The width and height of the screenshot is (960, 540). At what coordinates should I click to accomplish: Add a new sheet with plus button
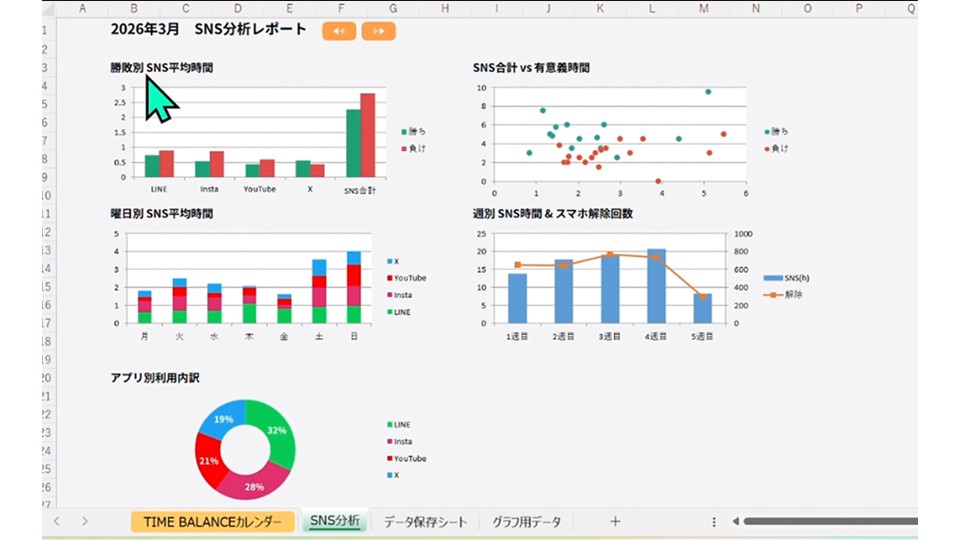point(615,521)
